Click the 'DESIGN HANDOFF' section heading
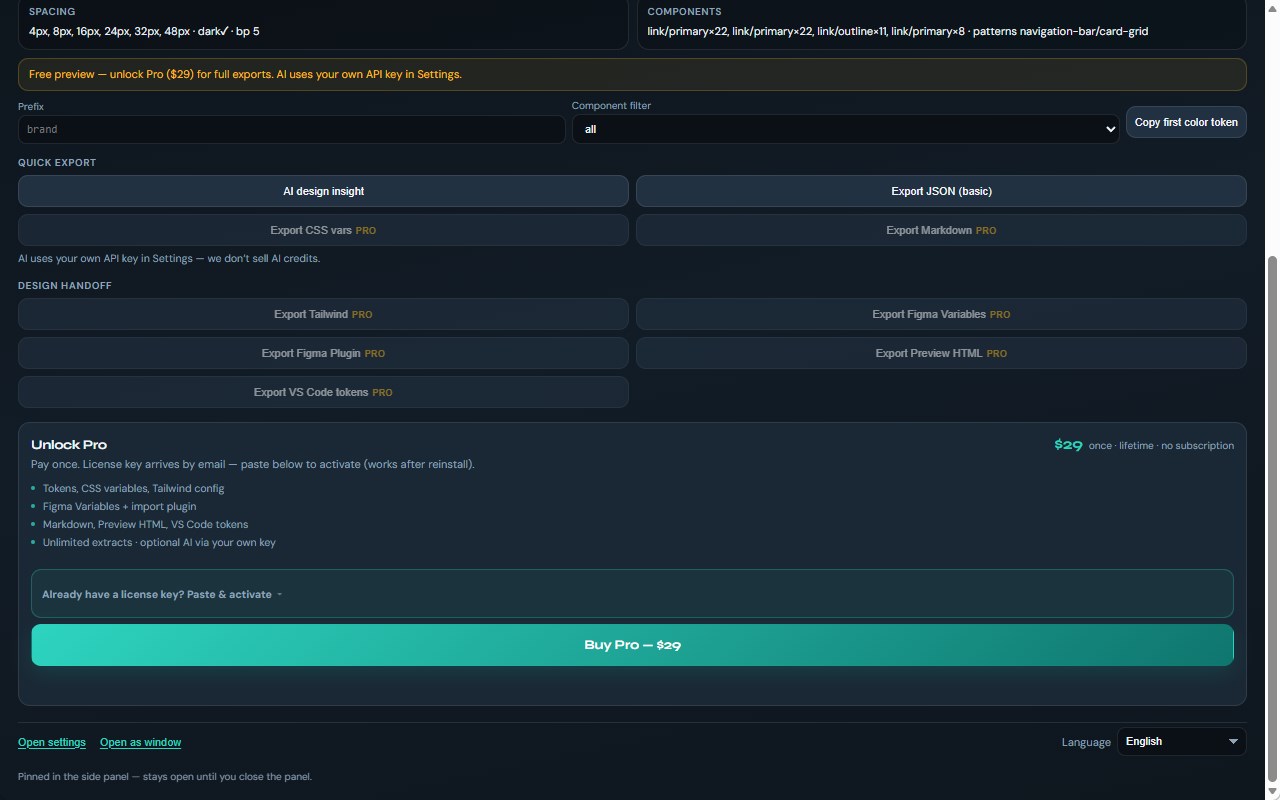The height and width of the screenshot is (800, 1280). click(65, 285)
